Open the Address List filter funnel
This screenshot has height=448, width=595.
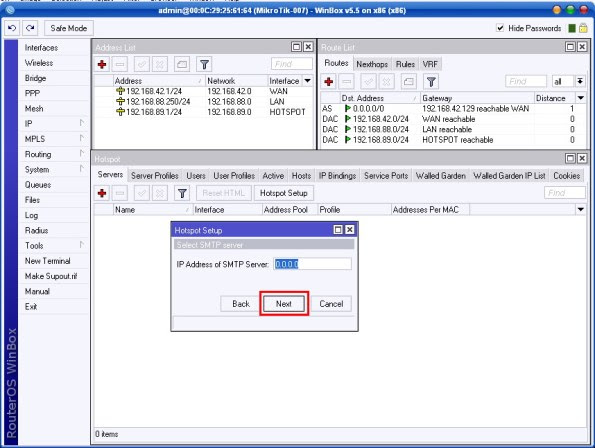coord(204,64)
